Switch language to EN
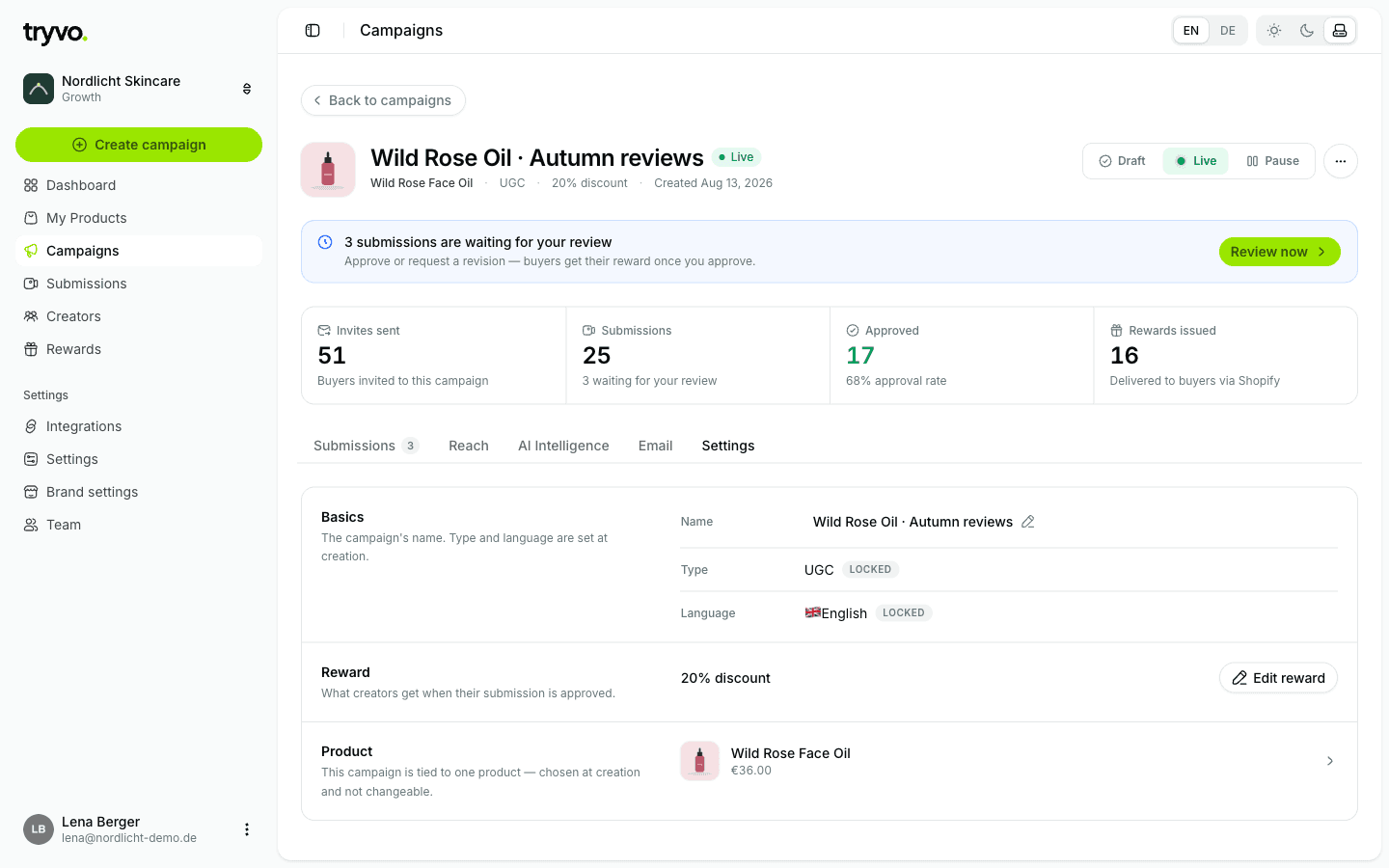Image resolution: width=1389 pixels, height=868 pixels. point(1191,31)
